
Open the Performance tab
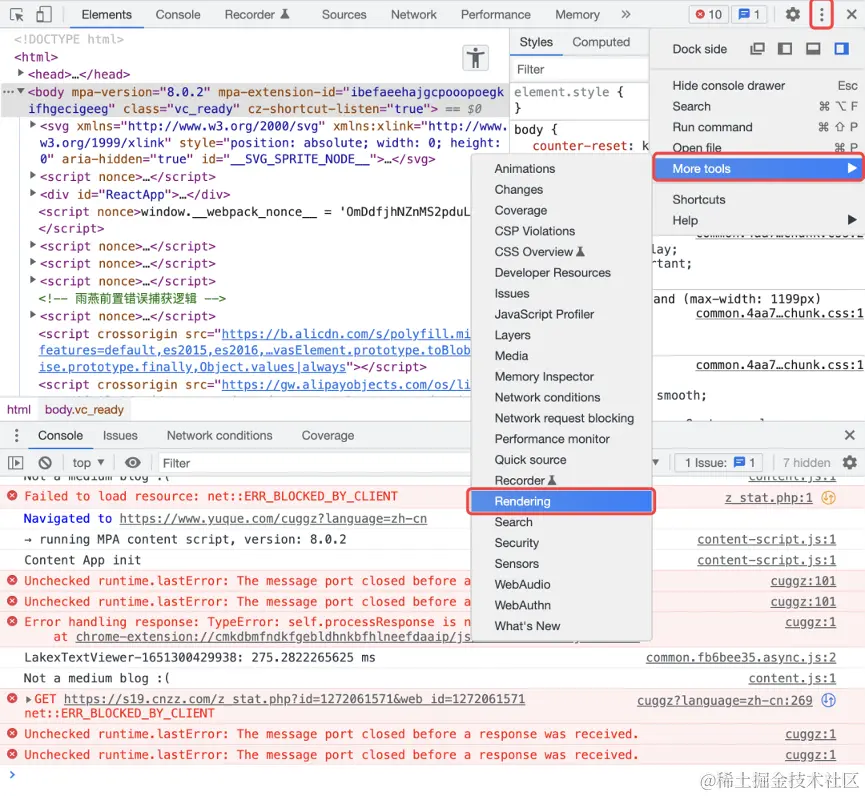pyautogui.click(x=495, y=14)
